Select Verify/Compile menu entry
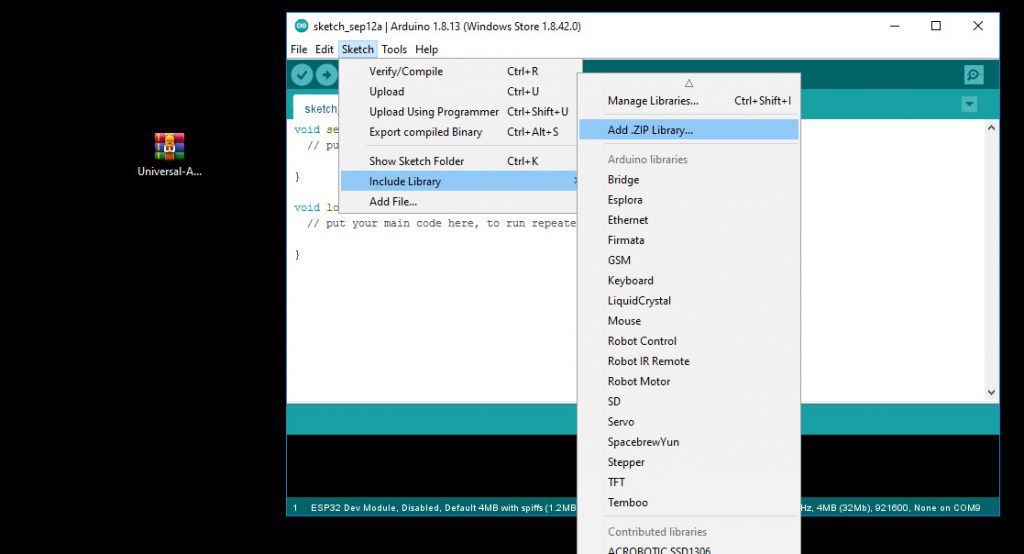 [x=458, y=71]
